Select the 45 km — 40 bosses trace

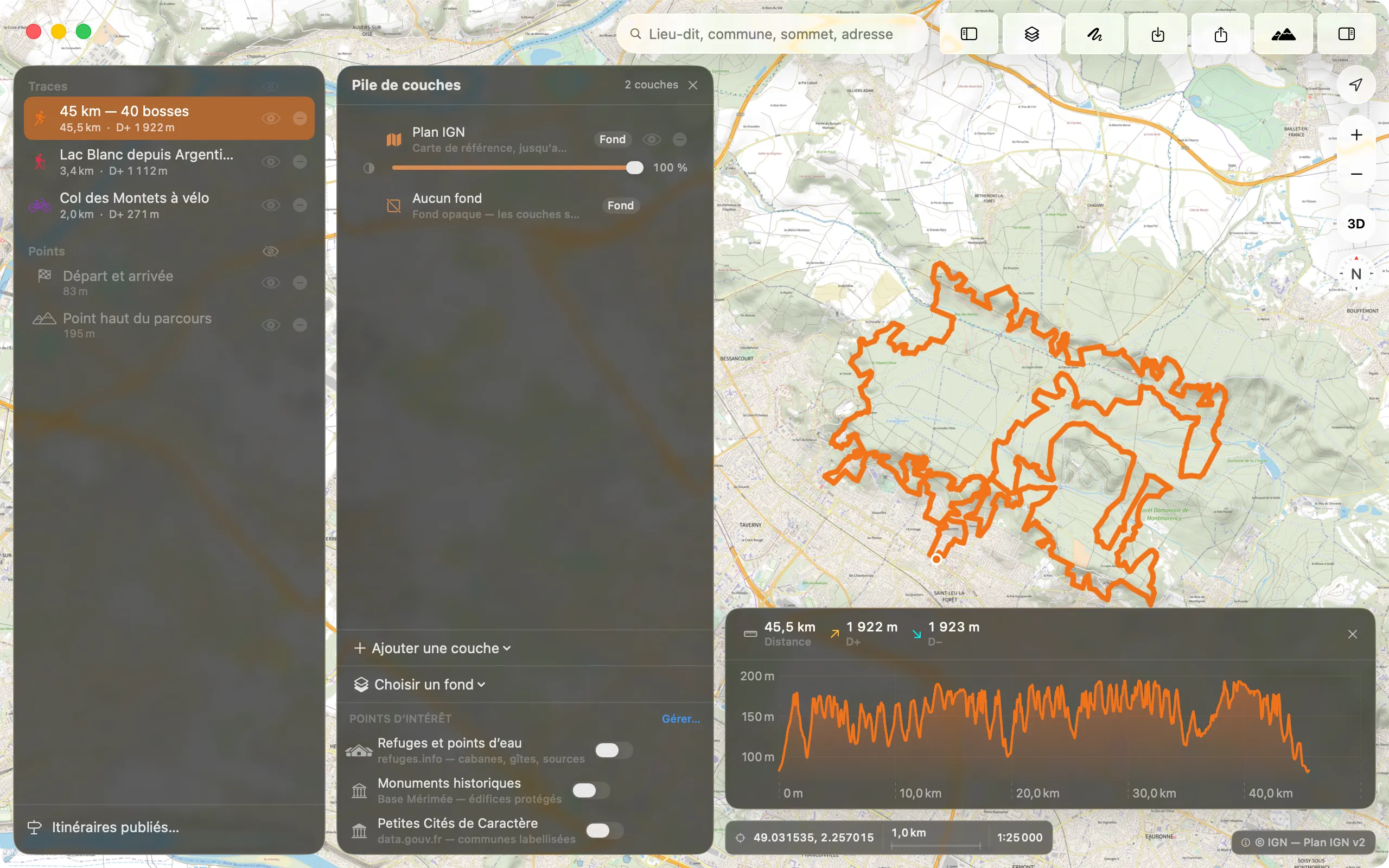169,118
